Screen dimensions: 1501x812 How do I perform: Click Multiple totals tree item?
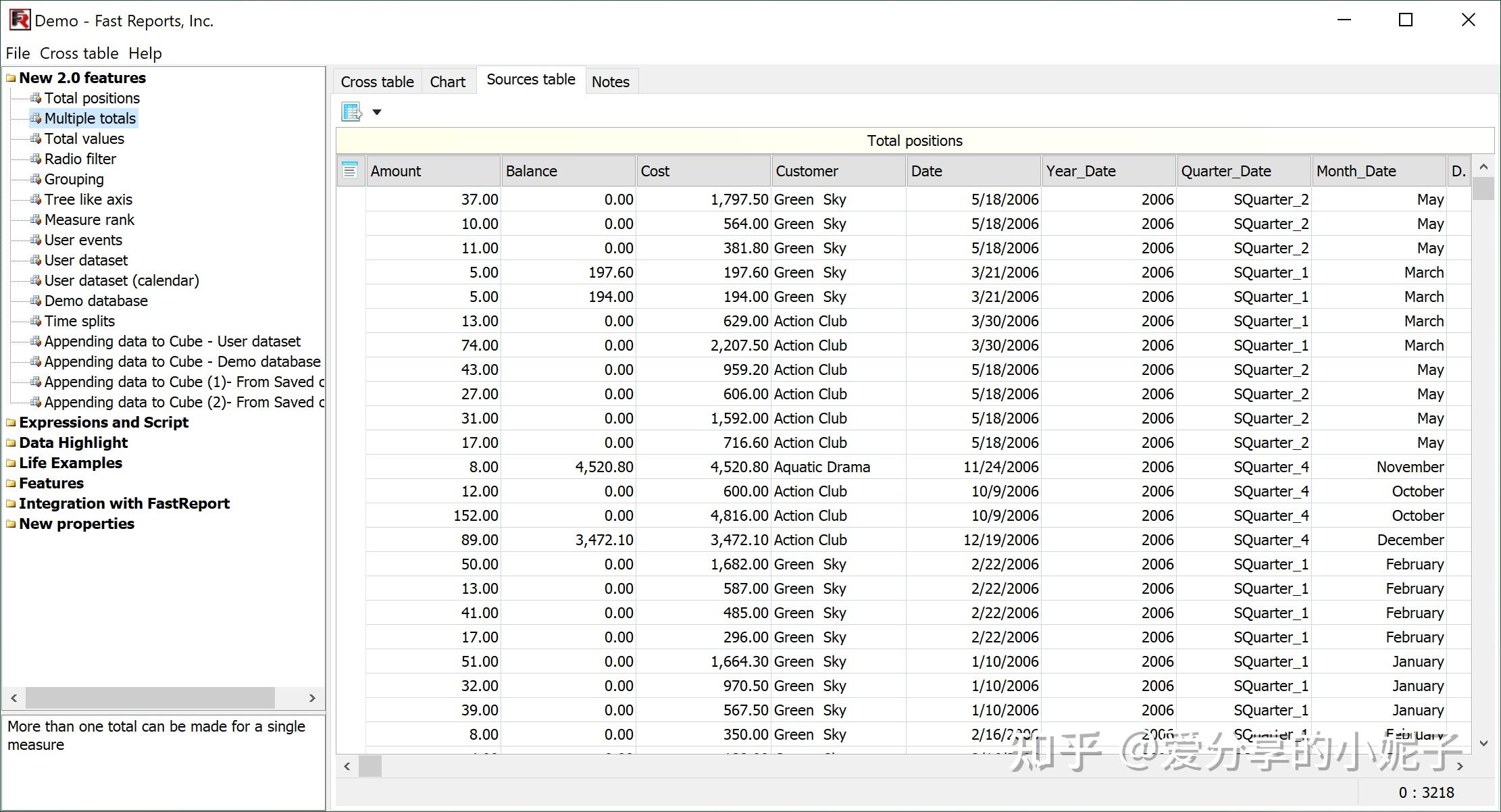pyautogui.click(x=90, y=118)
